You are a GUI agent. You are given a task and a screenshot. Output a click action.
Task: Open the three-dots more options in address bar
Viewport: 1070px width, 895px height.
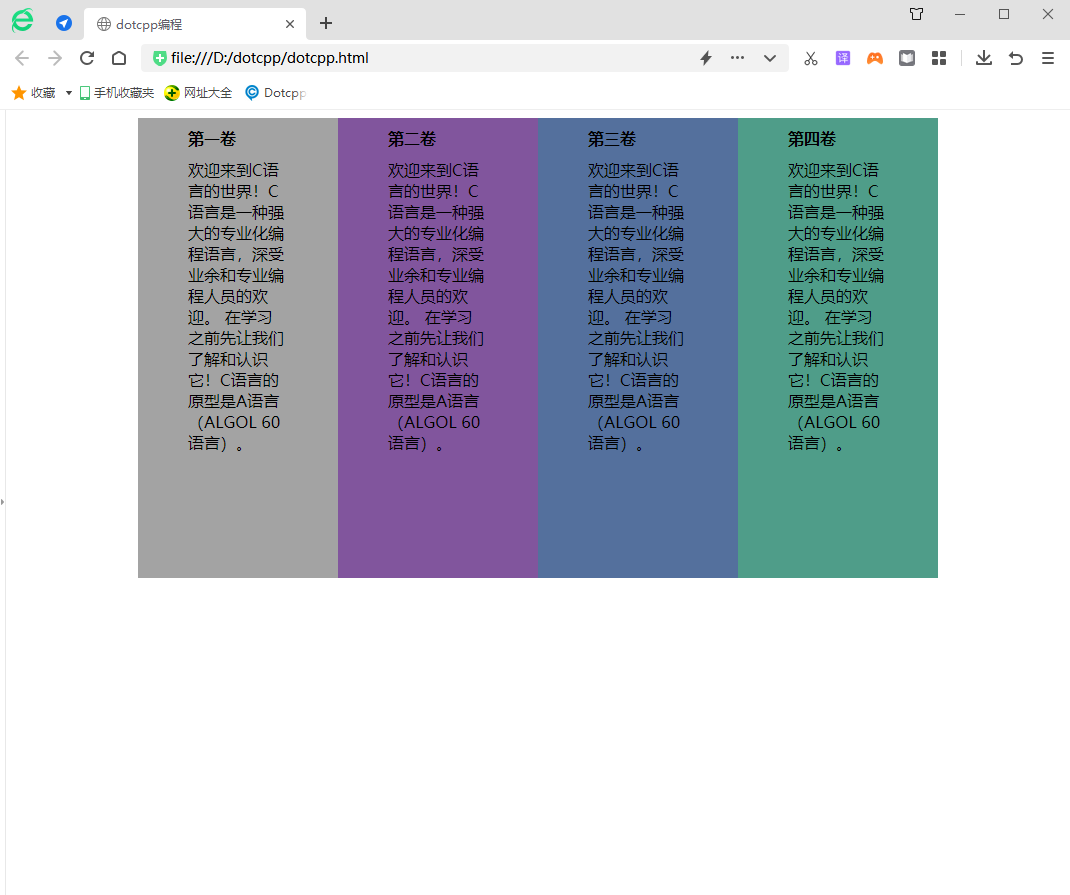pyautogui.click(x=737, y=58)
